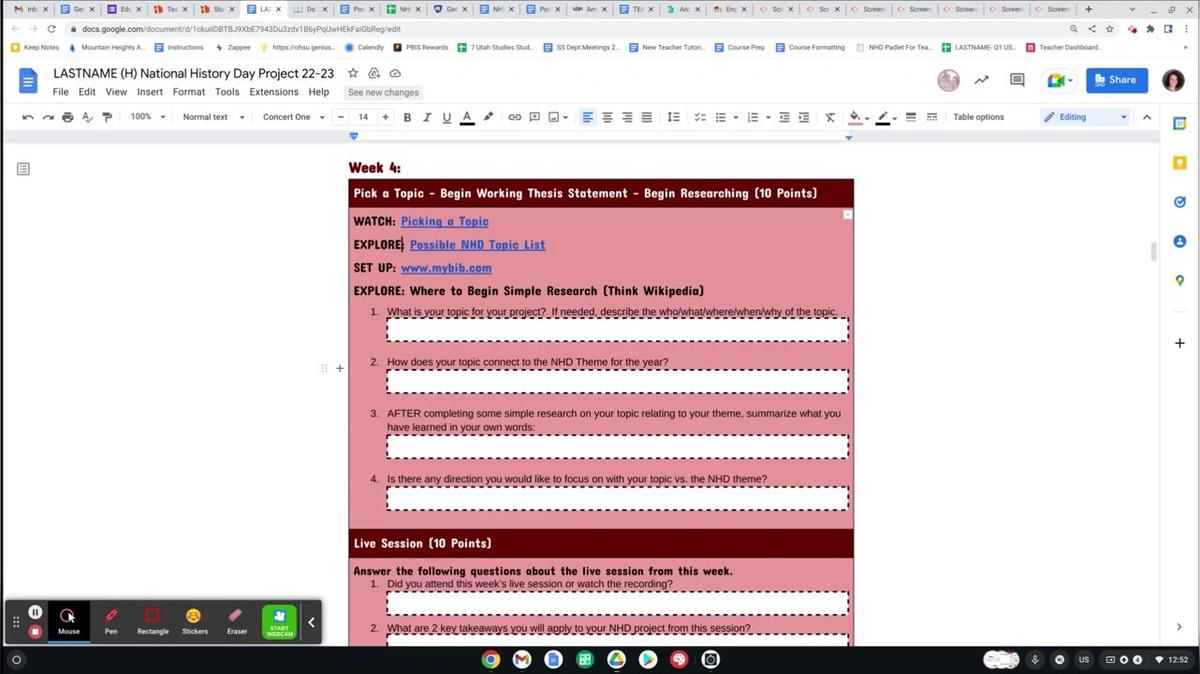Toggle italic formatting
Image resolution: width=1200 pixels, height=674 pixels.
[x=427, y=117]
